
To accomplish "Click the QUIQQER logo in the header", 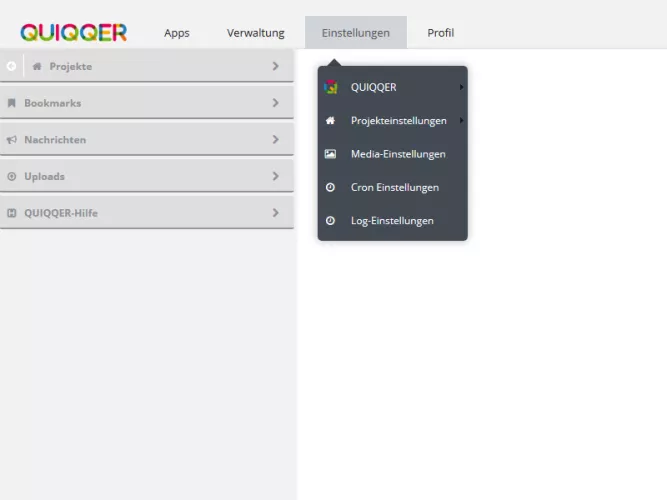I will coord(73,32).
